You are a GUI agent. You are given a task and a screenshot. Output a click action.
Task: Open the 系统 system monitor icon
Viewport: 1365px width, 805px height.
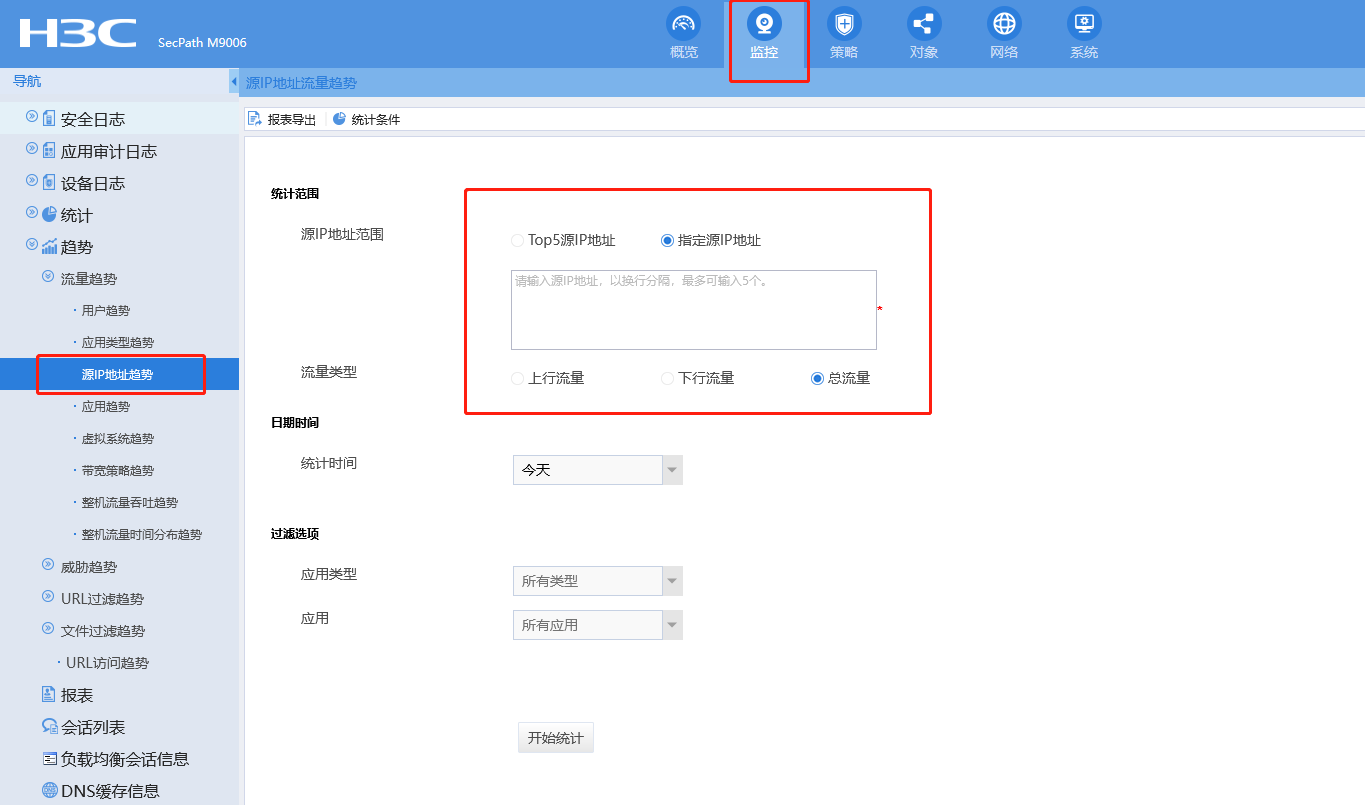pyautogui.click(x=1084, y=23)
